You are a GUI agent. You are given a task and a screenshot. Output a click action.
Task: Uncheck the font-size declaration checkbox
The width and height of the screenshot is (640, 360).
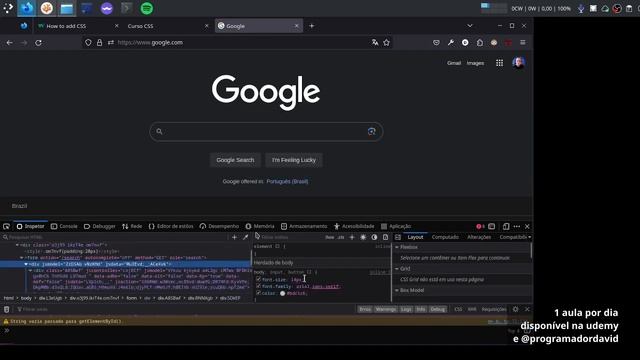click(258, 280)
